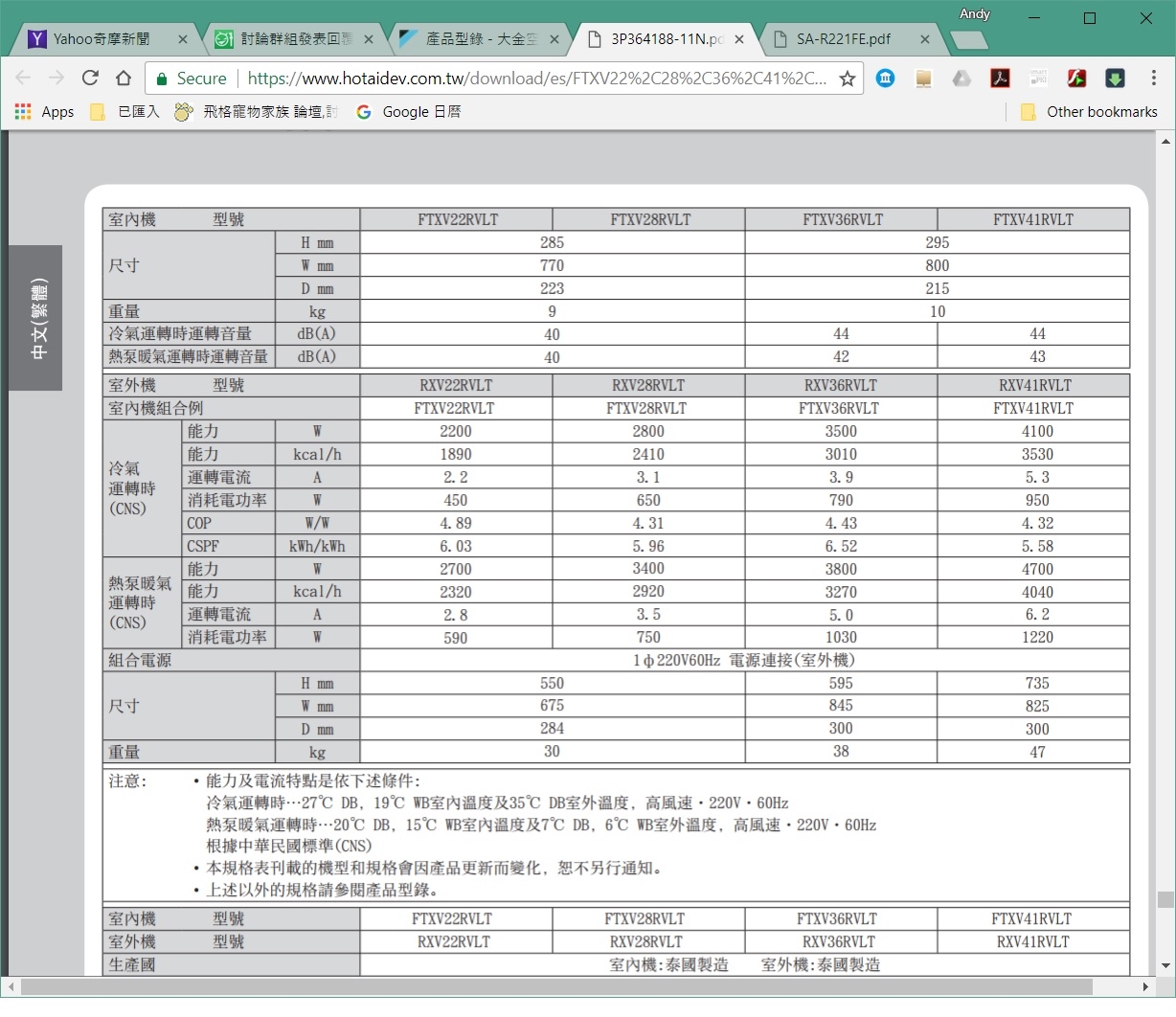Focus the hotaidev.com.tw address bar
Image resolution: width=1176 pixels, height=1017 pixels.
[x=536, y=79]
